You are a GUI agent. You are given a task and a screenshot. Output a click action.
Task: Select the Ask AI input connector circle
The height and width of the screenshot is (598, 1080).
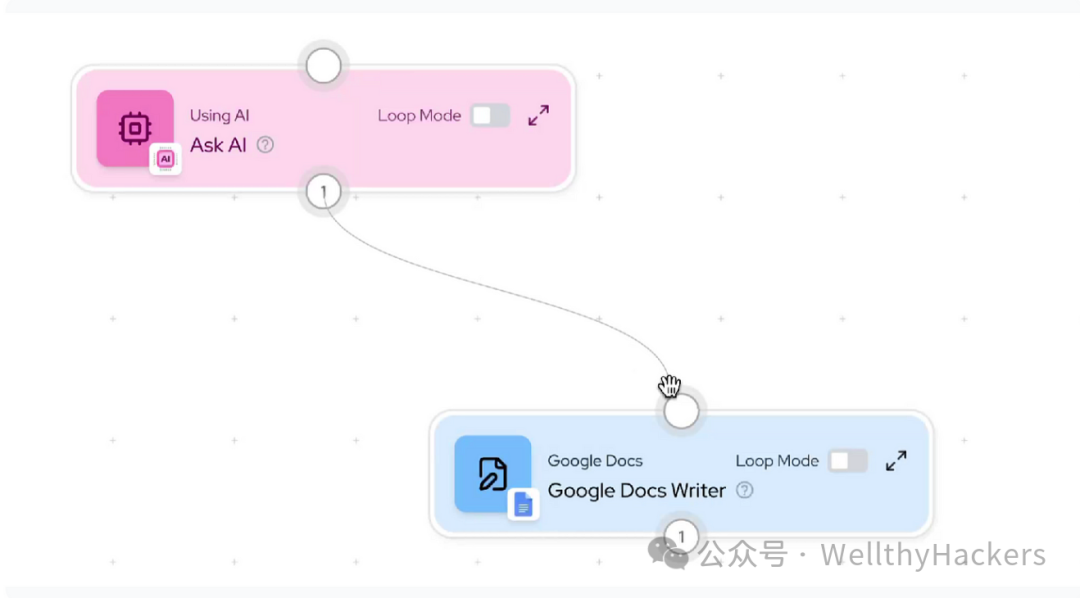point(324,66)
